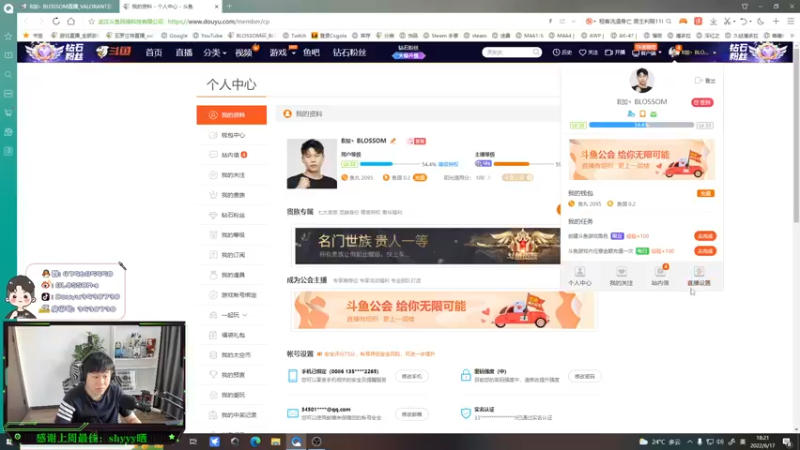
Task: Open the browser new tab plus button
Action: point(230,6)
